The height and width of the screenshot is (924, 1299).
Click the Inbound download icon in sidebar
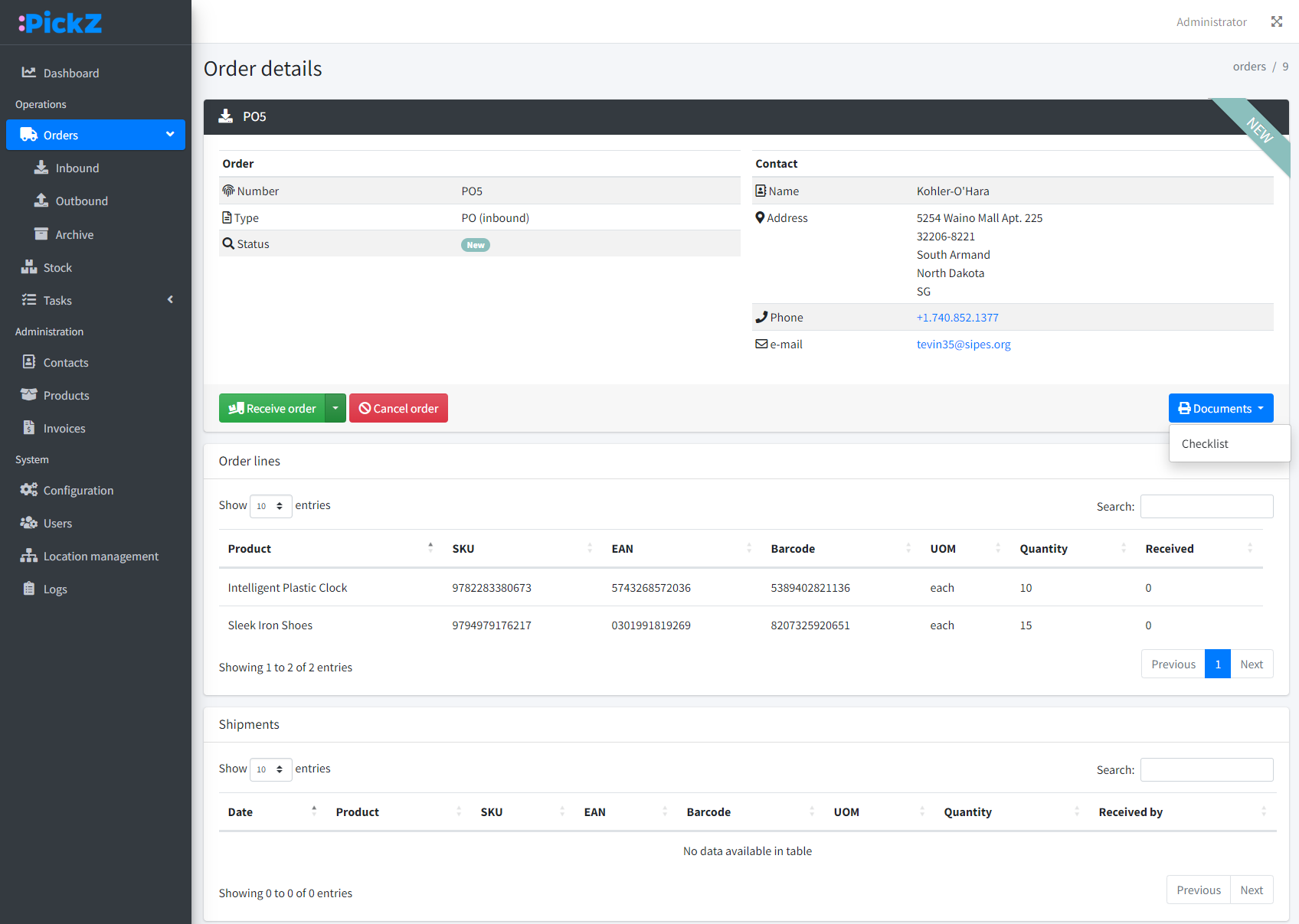click(41, 168)
